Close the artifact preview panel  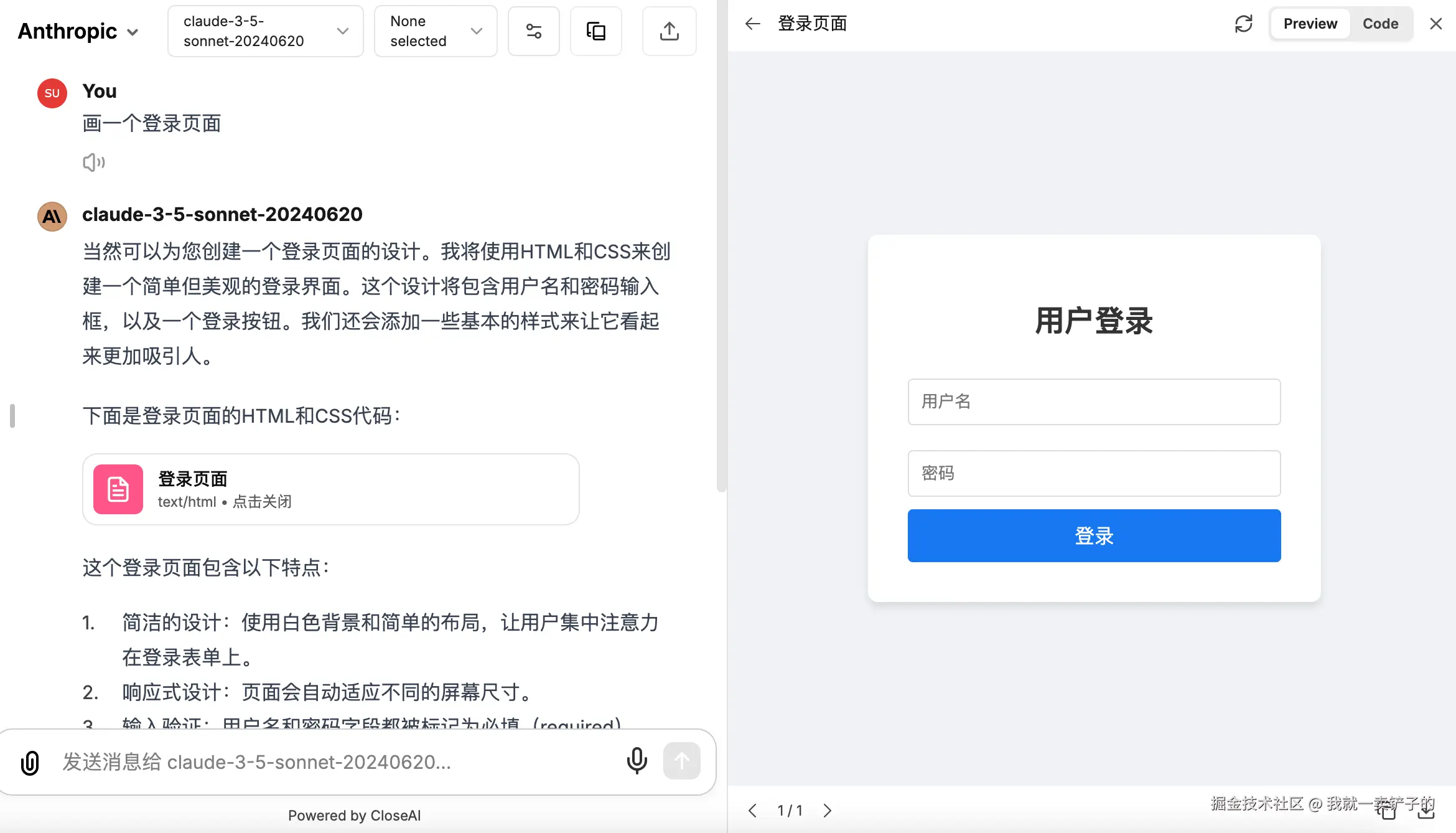coord(1435,24)
